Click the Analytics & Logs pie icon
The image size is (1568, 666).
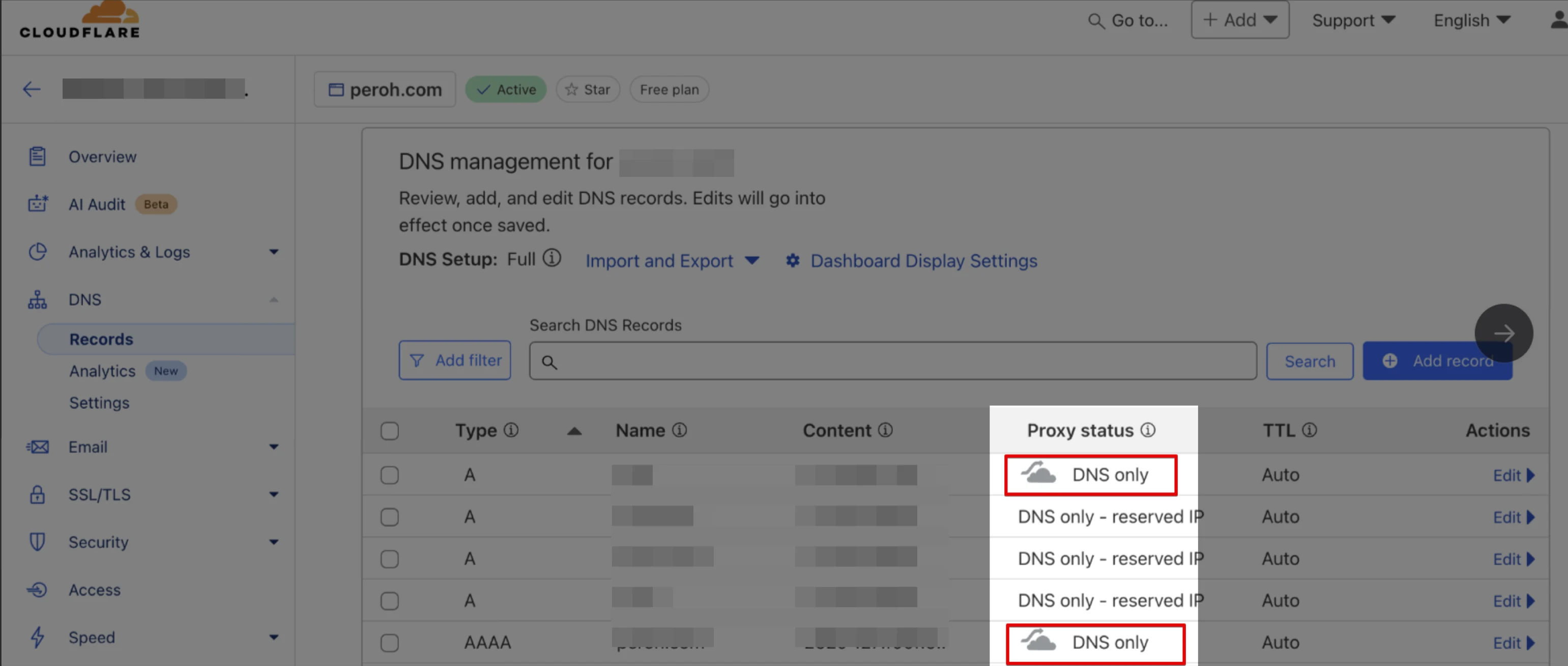coord(37,252)
